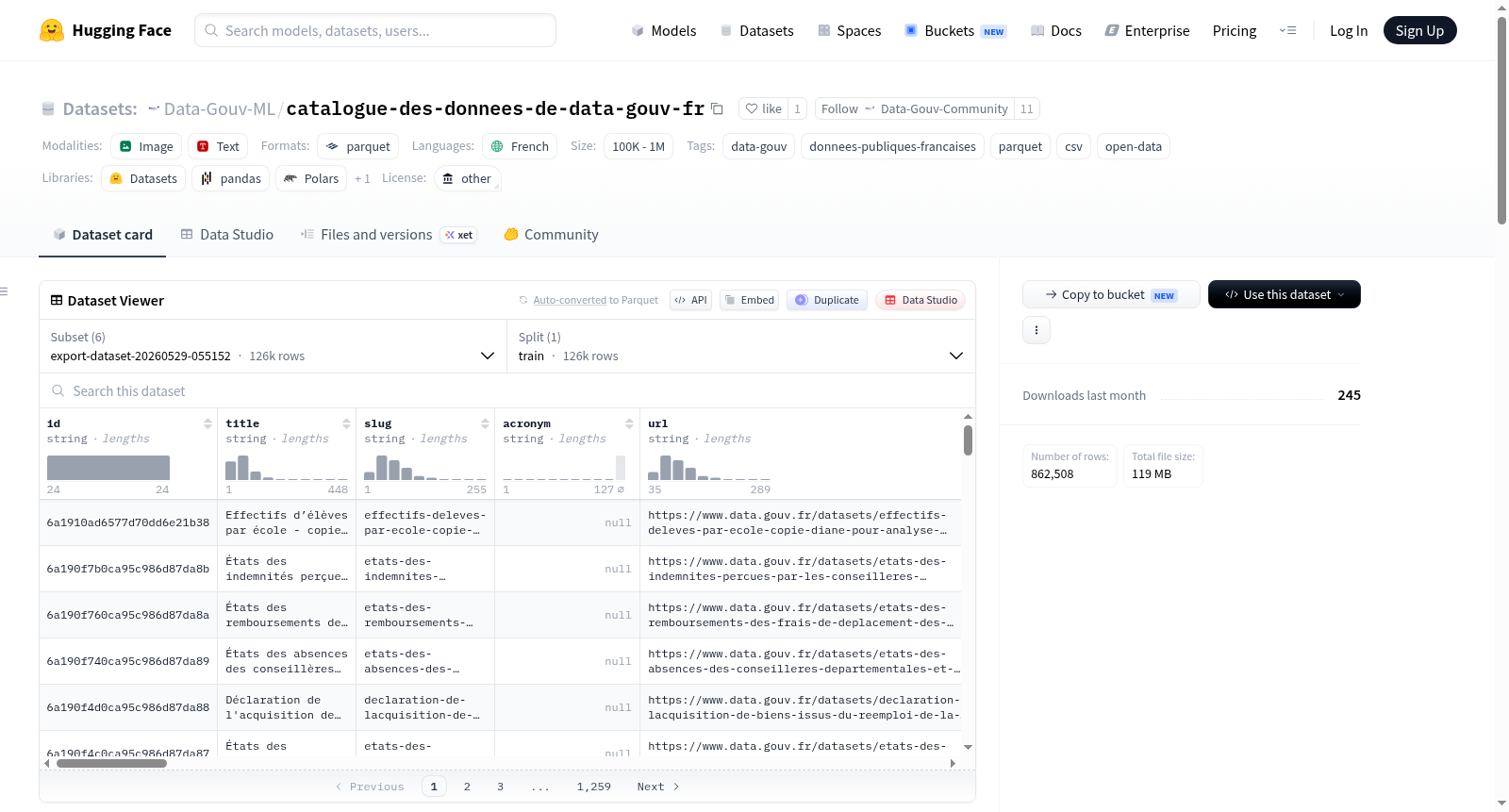Open the Pricing page
The height and width of the screenshot is (812, 1509).
click(x=1235, y=30)
